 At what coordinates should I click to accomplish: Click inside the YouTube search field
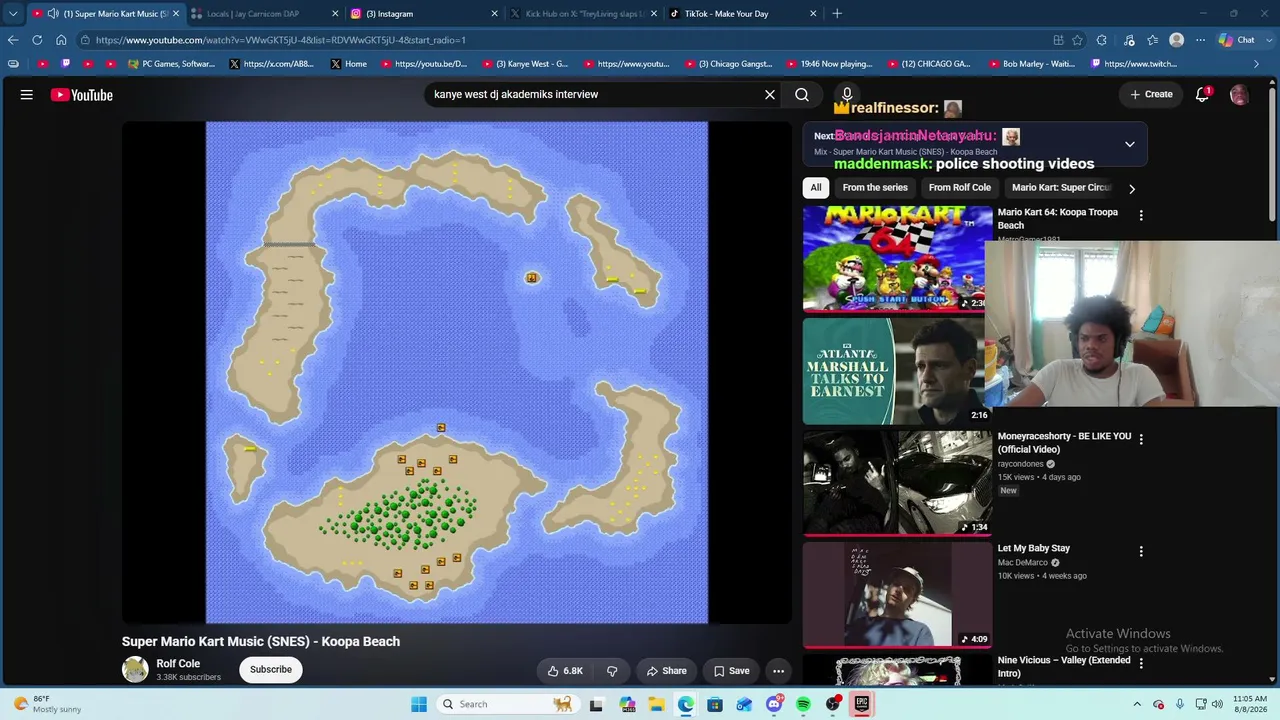tap(595, 95)
